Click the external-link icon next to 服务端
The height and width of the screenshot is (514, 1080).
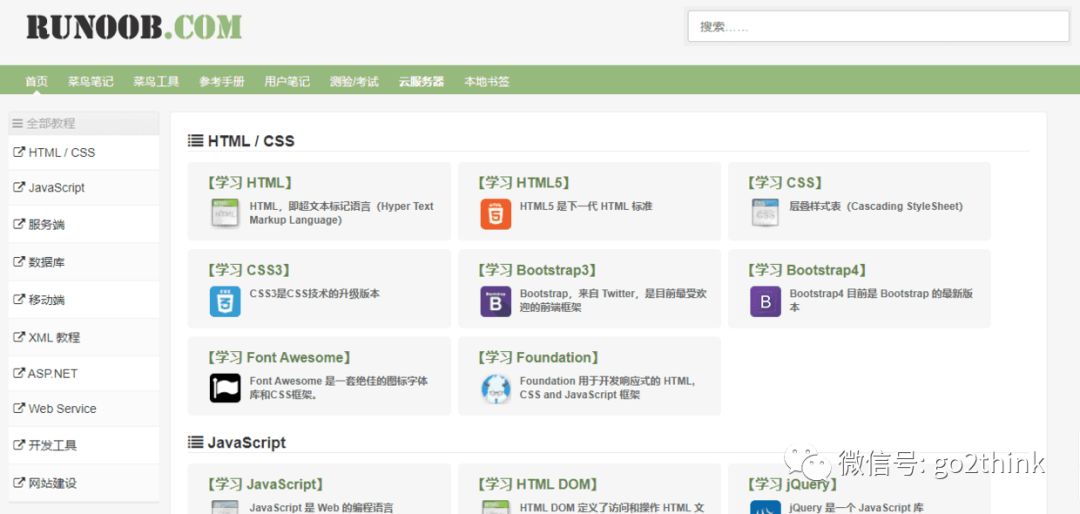click(19, 224)
